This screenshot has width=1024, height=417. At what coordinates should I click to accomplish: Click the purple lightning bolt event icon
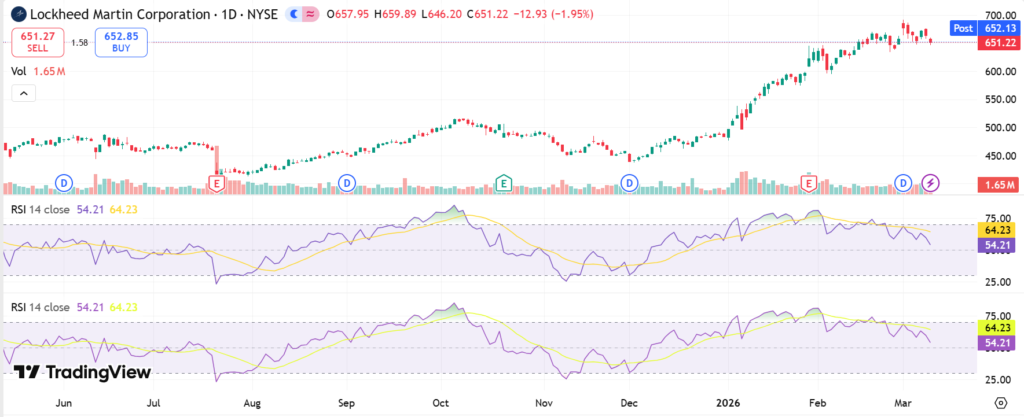click(931, 183)
